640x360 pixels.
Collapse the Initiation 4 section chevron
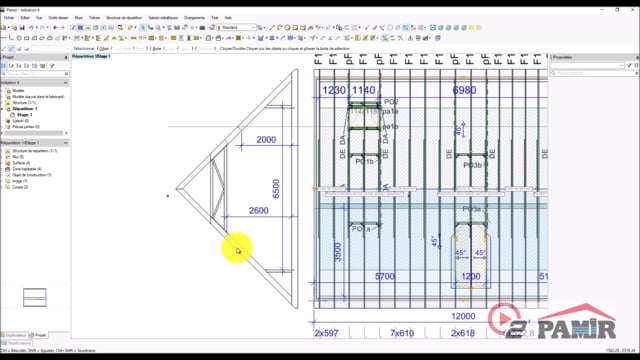pos(66,82)
